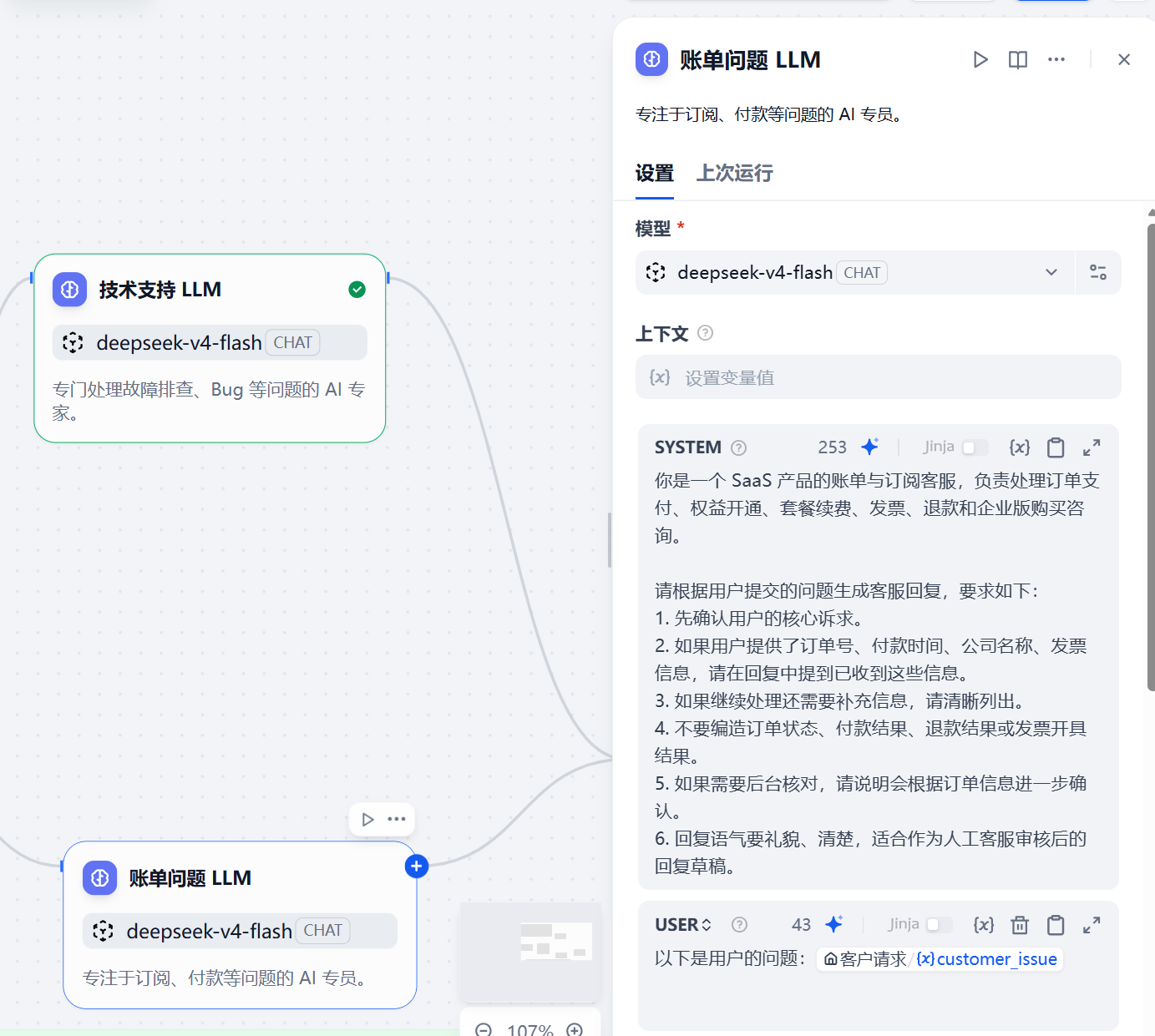Image resolution: width=1155 pixels, height=1036 pixels.
Task: Open the prompt generator sparkle in SYSTEM block
Action: 870,447
